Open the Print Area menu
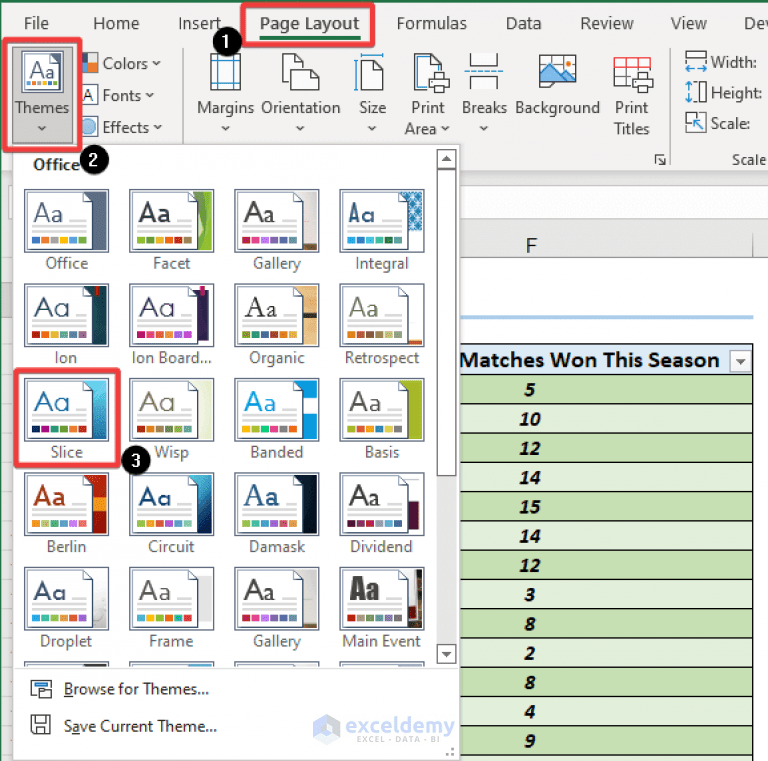 [428, 94]
